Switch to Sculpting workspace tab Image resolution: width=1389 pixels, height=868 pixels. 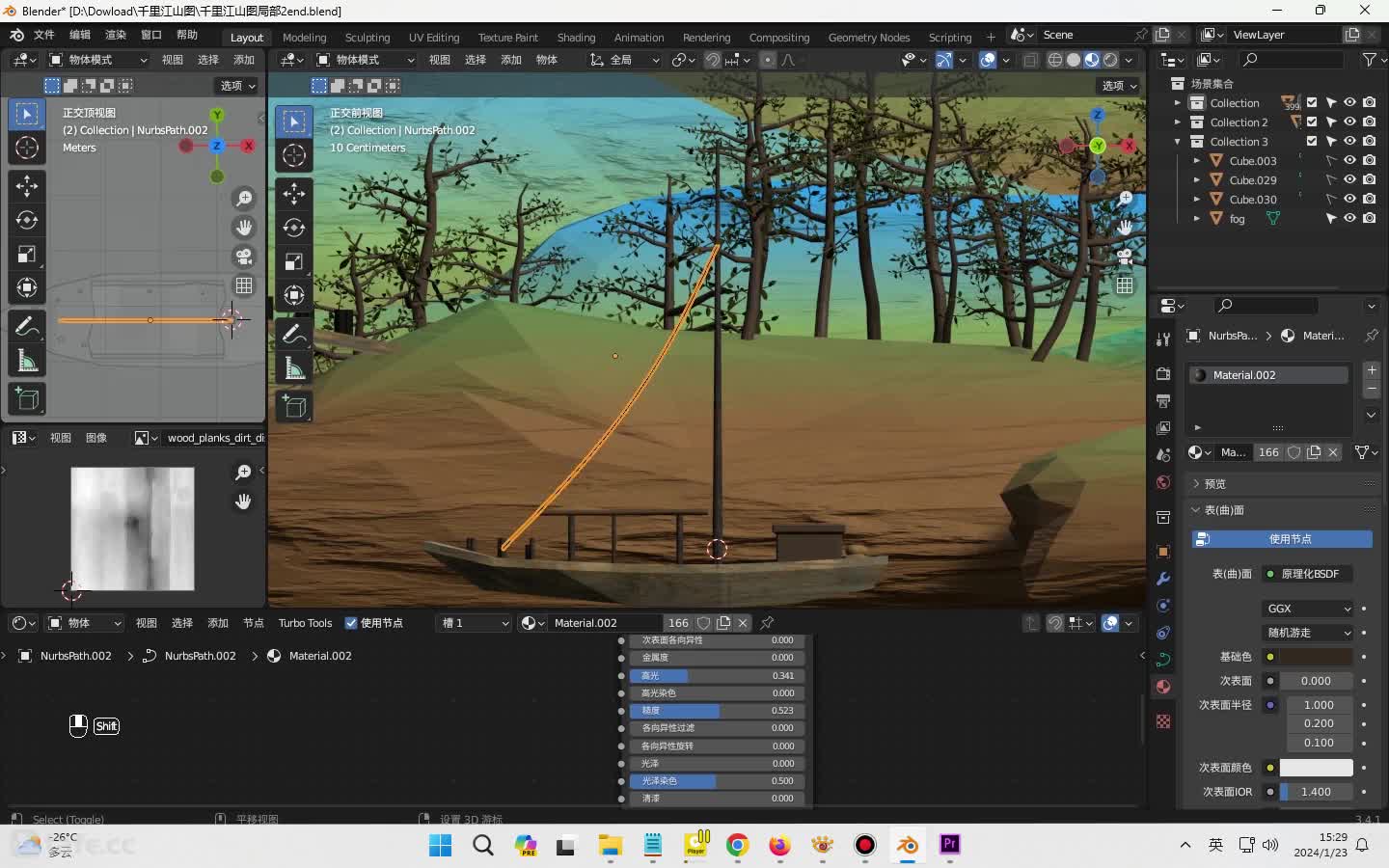368,38
